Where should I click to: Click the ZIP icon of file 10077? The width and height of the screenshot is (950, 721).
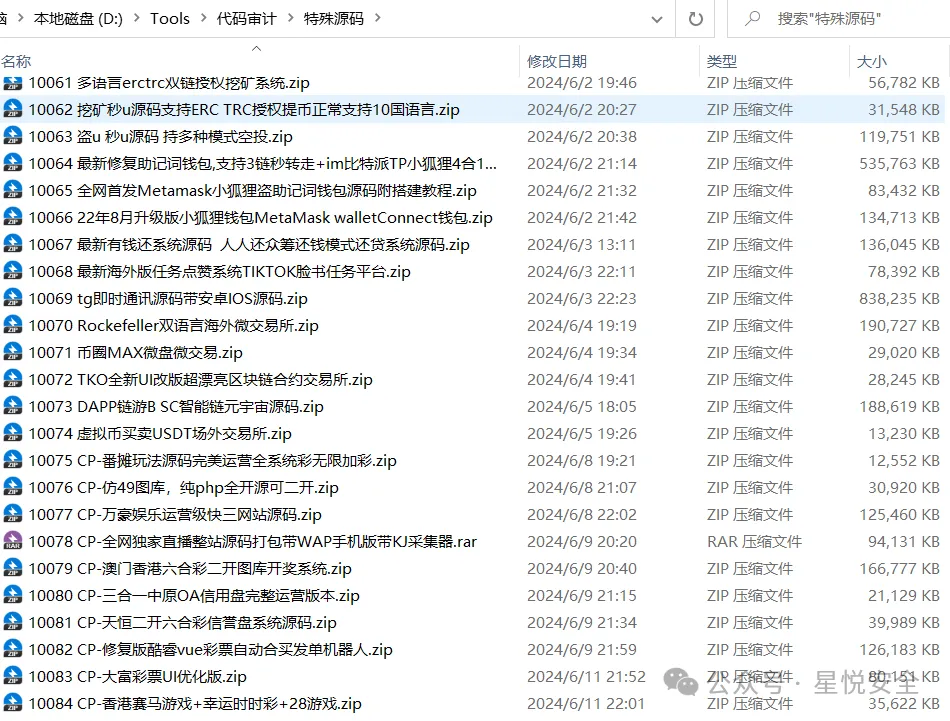[x=13, y=514]
